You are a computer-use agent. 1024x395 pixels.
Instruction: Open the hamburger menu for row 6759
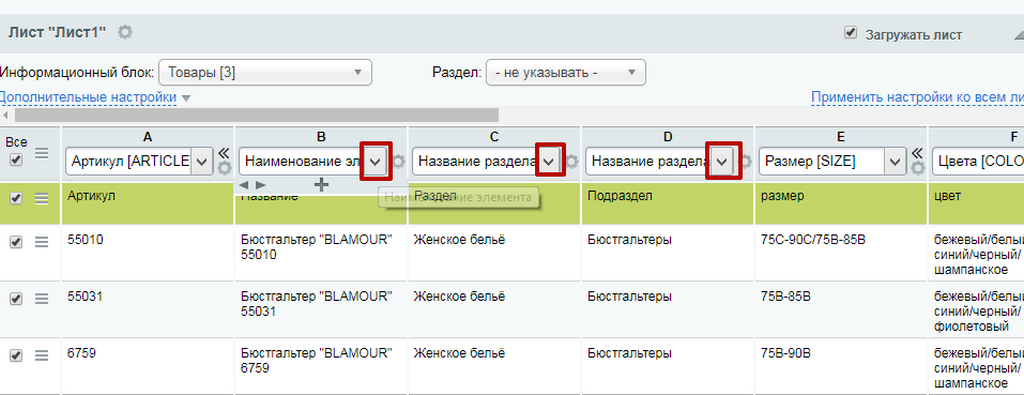pos(42,356)
